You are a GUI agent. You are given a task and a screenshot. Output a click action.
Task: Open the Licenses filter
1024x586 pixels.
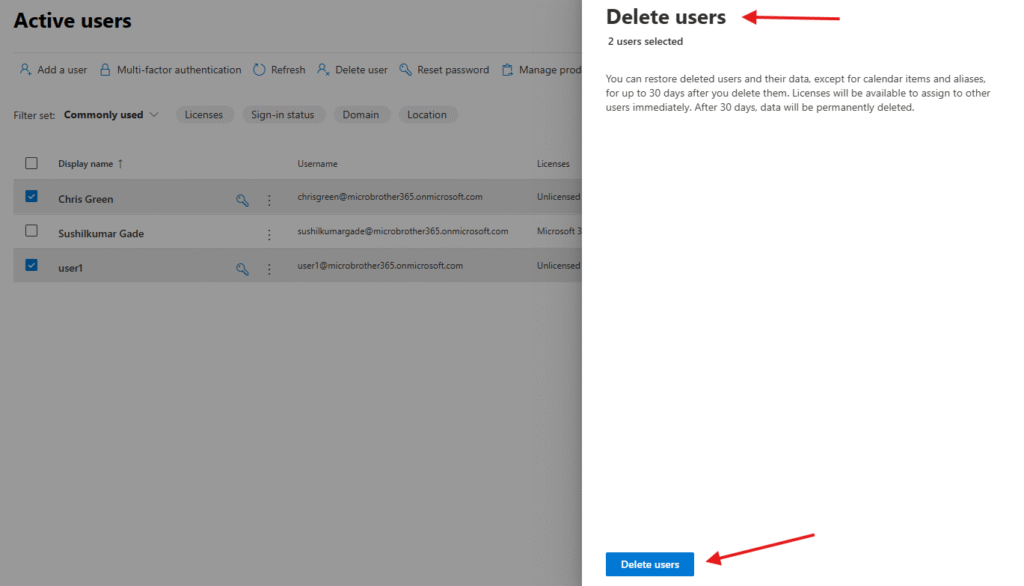click(204, 115)
